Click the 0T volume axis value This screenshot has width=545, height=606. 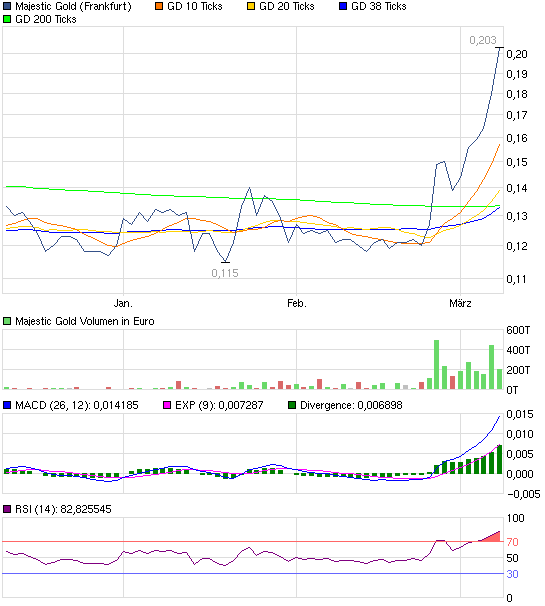click(x=512, y=390)
